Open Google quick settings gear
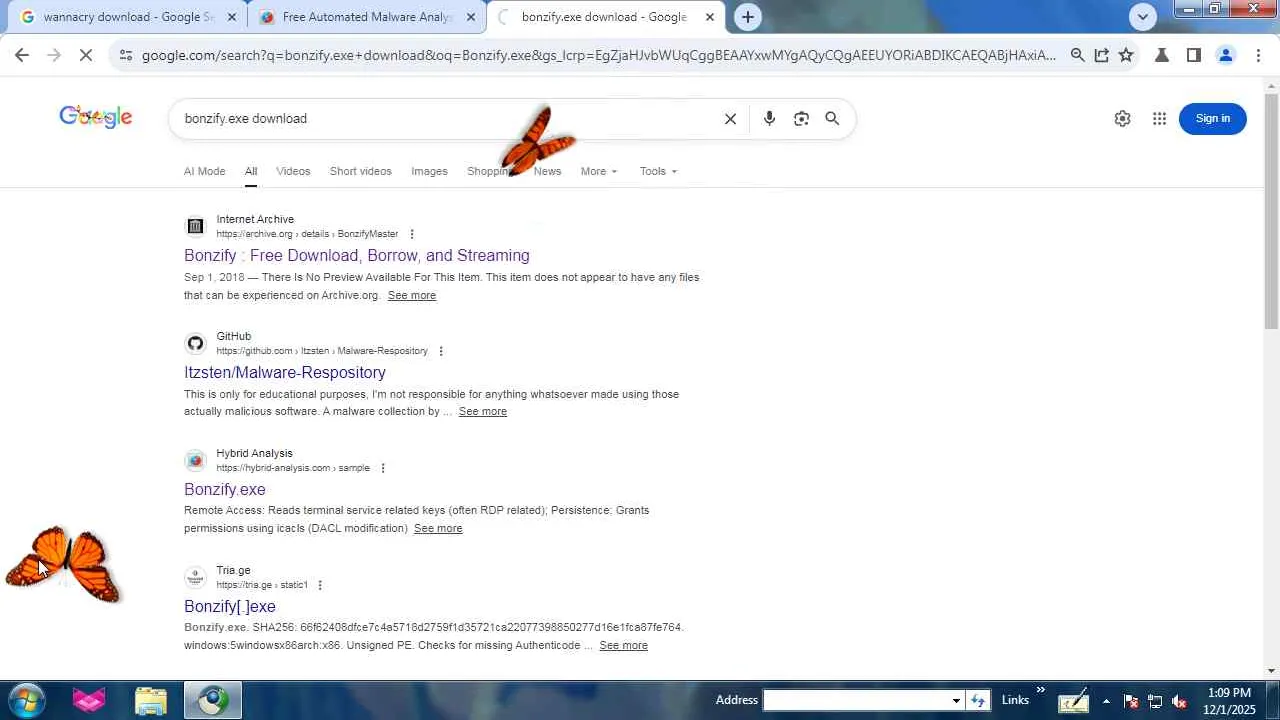Image resolution: width=1280 pixels, height=720 pixels. coord(1122,119)
